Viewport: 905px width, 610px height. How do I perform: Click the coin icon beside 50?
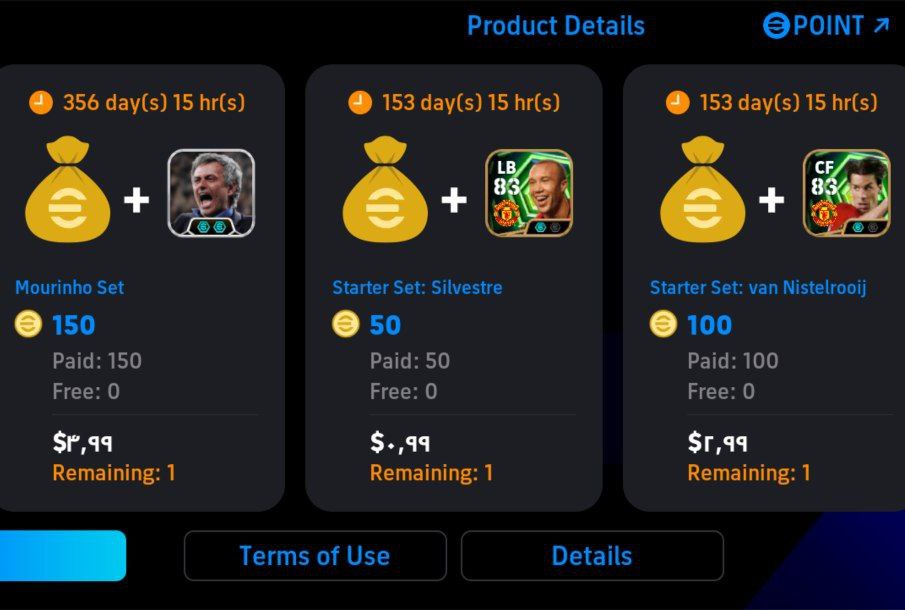point(345,324)
